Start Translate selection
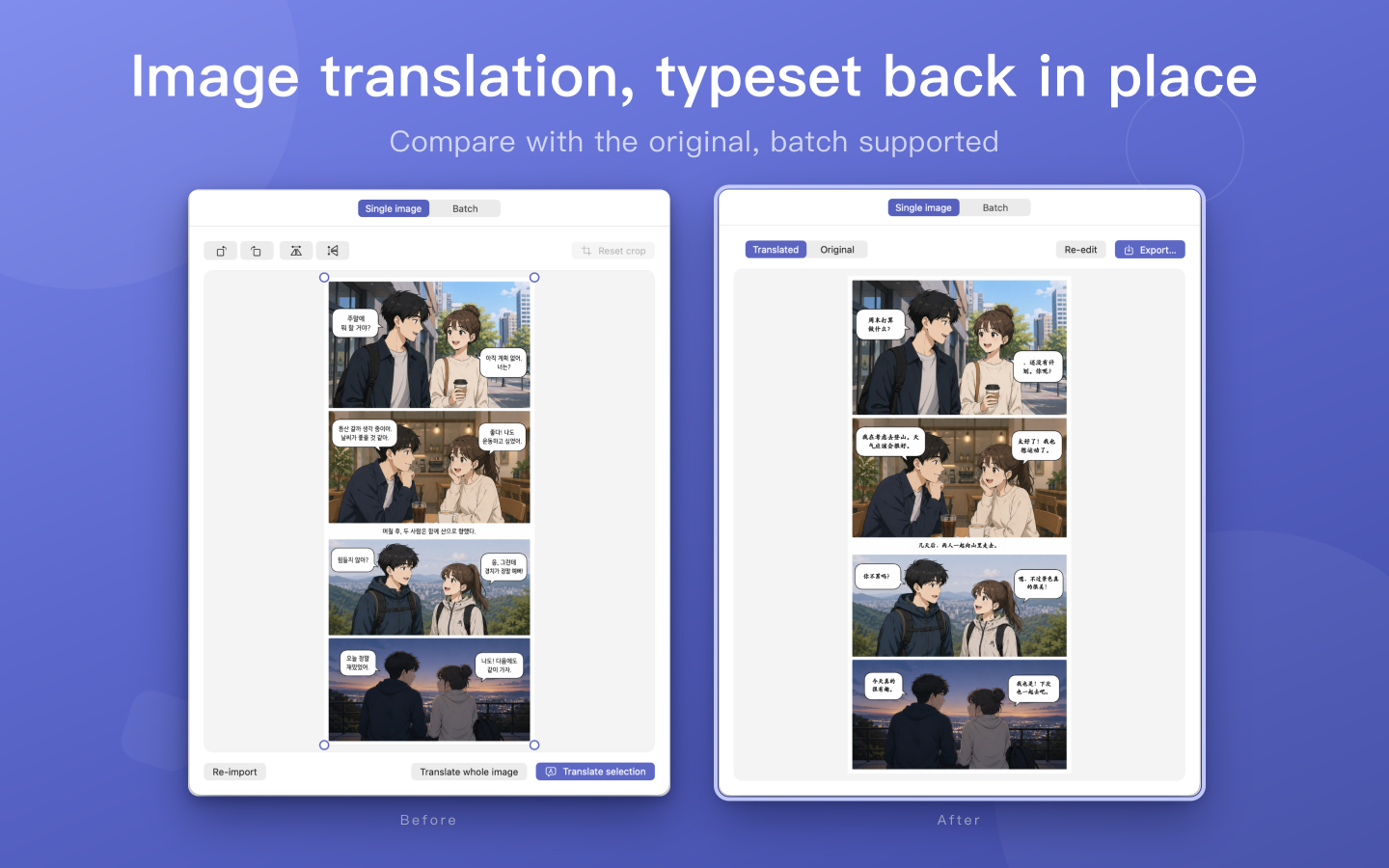The height and width of the screenshot is (868, 1389). [x=595, y=772]
